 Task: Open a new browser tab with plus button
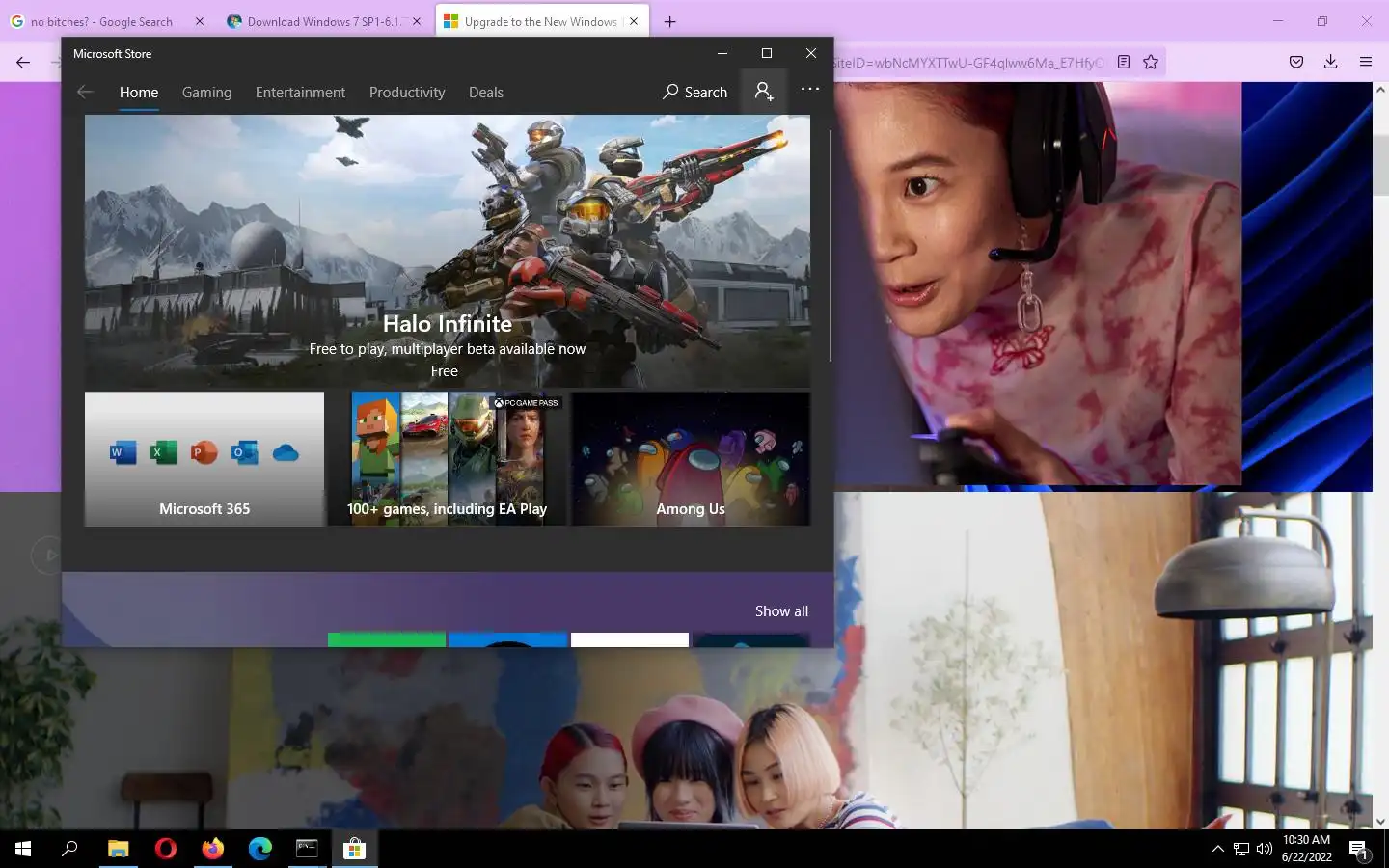tap(670, 21)
